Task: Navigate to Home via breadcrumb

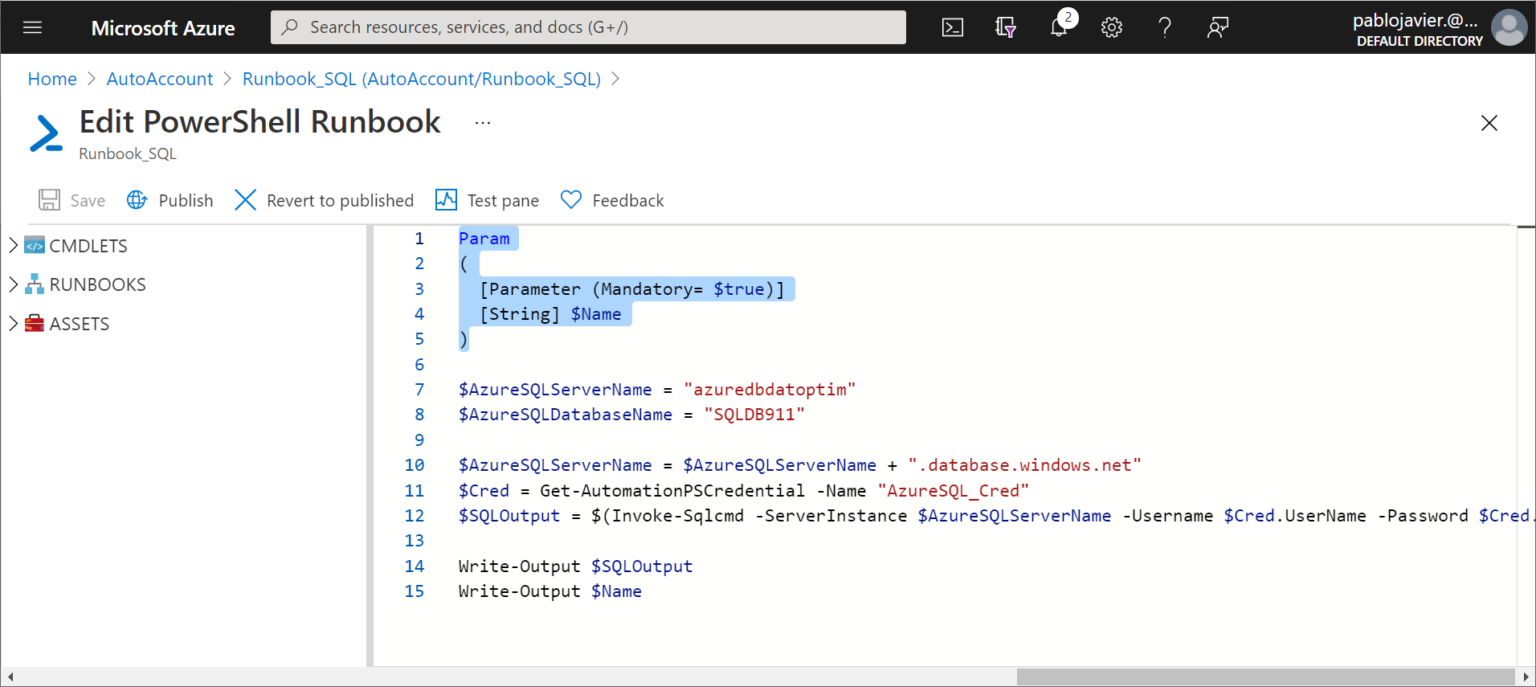Action: (52, 78)
